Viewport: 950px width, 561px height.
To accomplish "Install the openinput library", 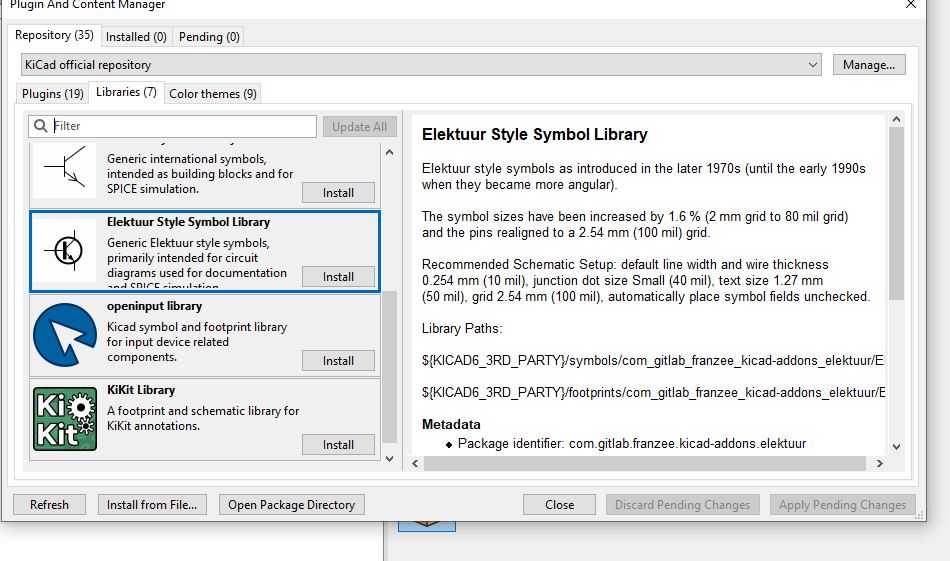I will 338,361.
